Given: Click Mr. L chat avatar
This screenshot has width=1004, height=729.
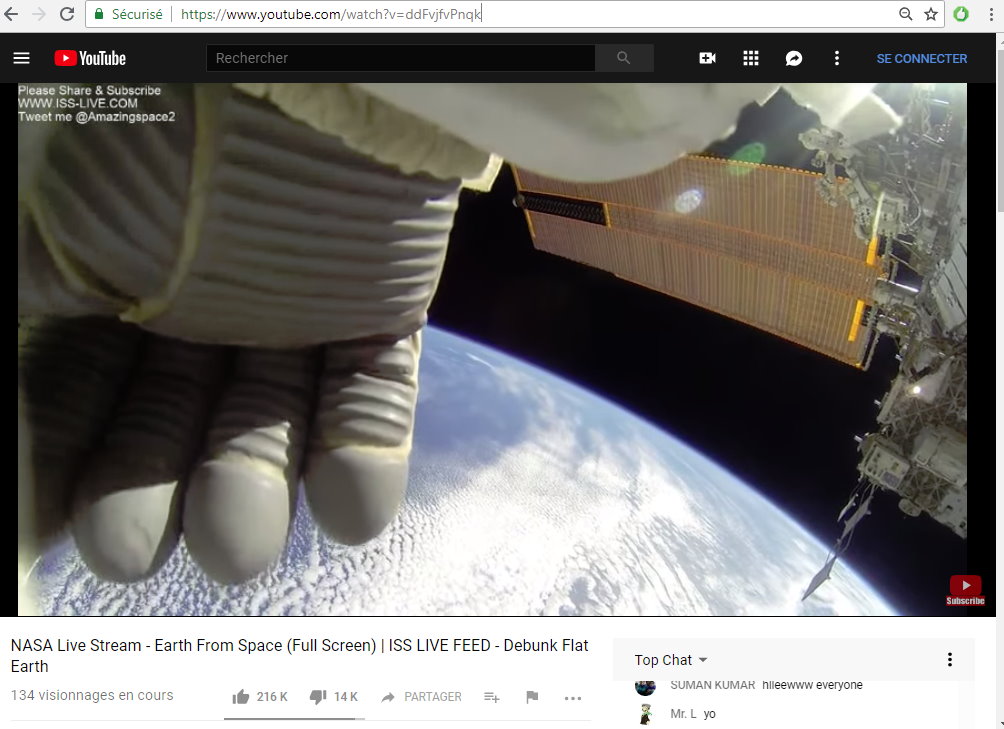Looking at the screenshot, I should click(645, 714).
